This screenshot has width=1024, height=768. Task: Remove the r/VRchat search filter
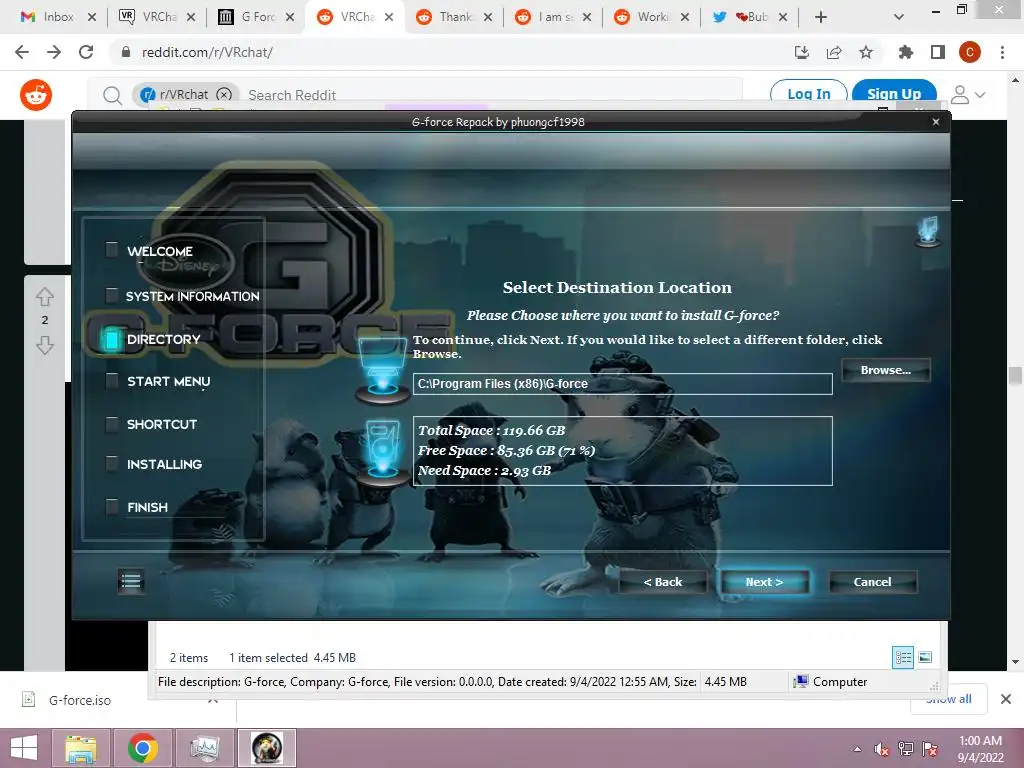coord(224,95)
